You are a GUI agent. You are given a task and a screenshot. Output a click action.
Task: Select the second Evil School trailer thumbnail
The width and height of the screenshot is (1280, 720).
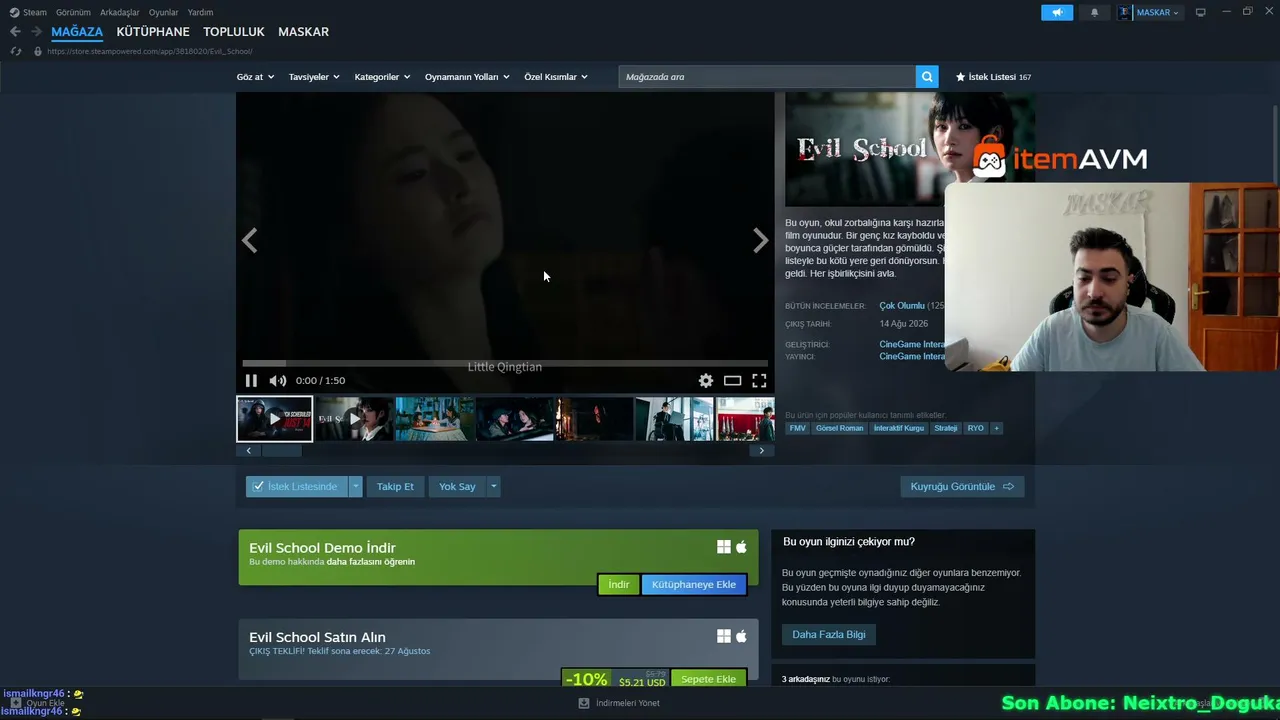(355, 419)
